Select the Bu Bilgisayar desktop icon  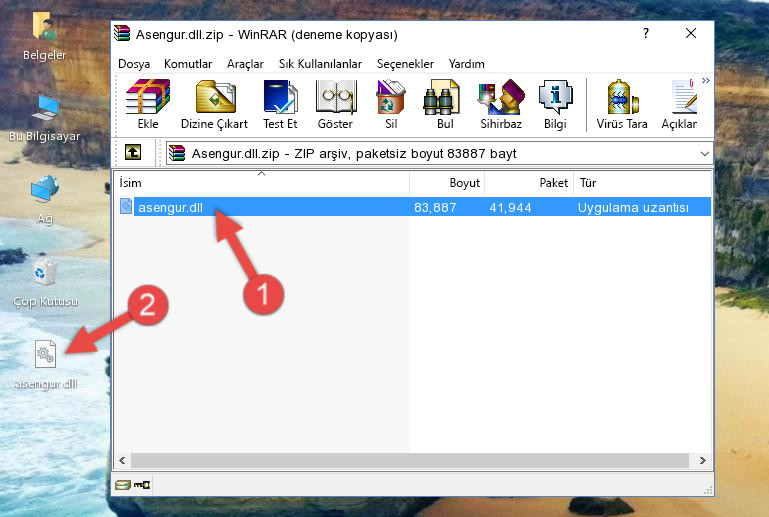click(44, 118)
